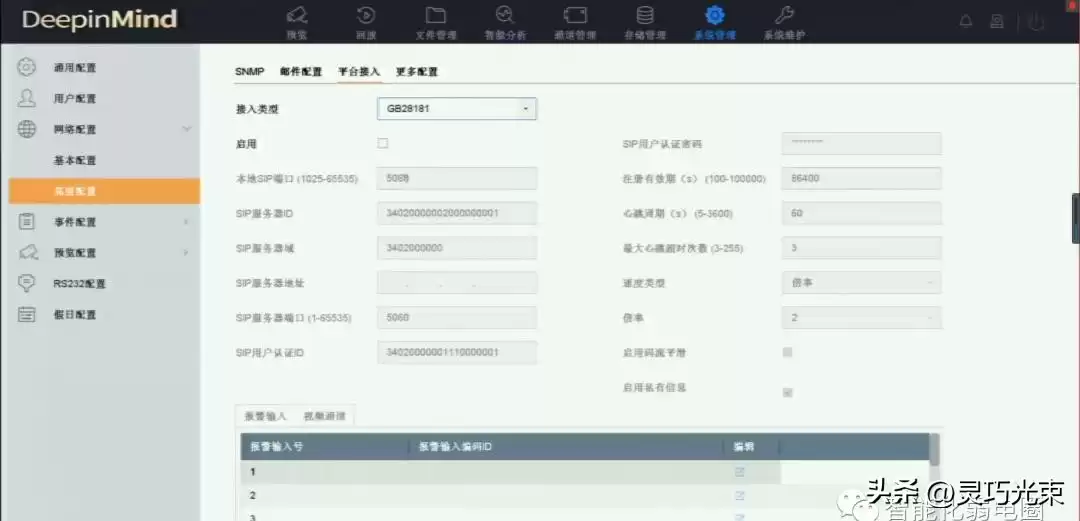Select the 报警输入 alarm input tab
Screen dimensions: 1080x521
266,417
